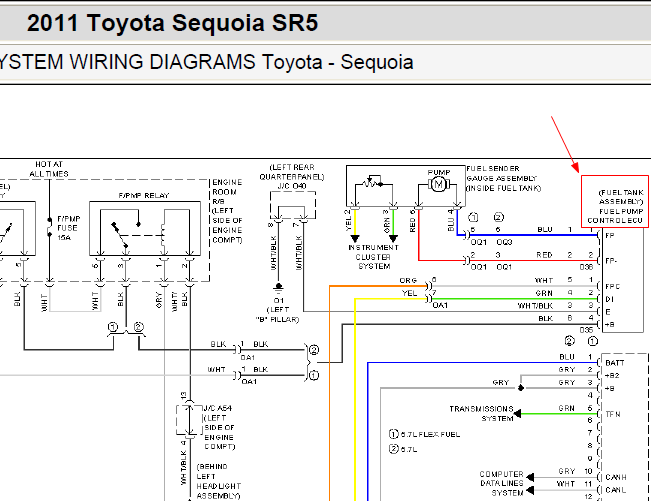Click the "TRANSMISSIONS SYSTEM" reference text
The width and height of the screenshot is (651, 501).
click(482, 414)
